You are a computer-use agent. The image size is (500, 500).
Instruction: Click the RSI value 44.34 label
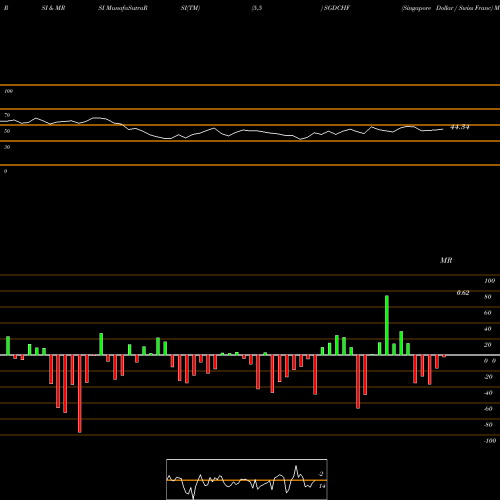point(460,127)
